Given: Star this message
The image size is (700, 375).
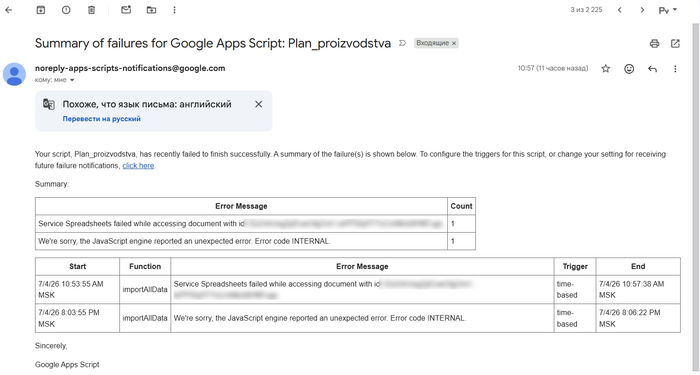Looking at the screenshot, I should pos(605,69).
